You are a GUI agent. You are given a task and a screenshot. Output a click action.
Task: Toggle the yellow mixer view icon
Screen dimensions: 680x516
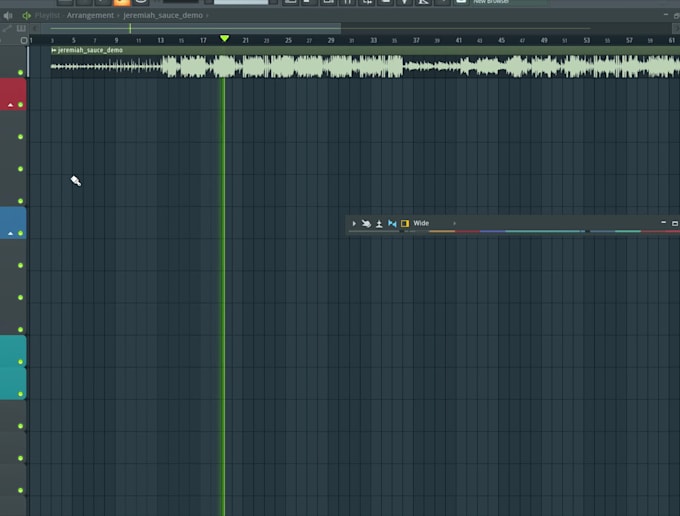405,223
